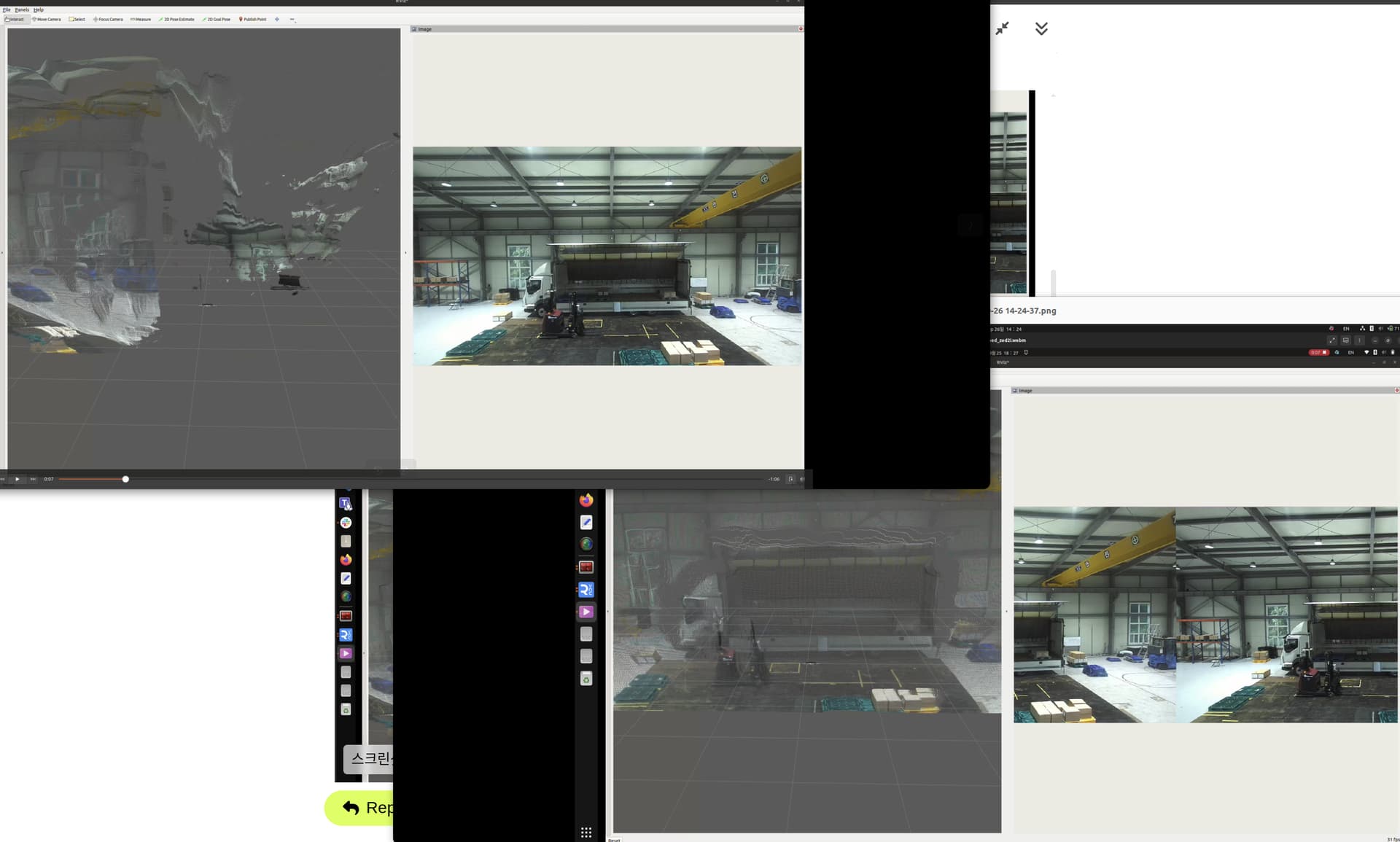This screenshot has width=1400, height=842.
Task: Click the skip forward playback button
Action: pyautogui.click(x=33, y=479)
